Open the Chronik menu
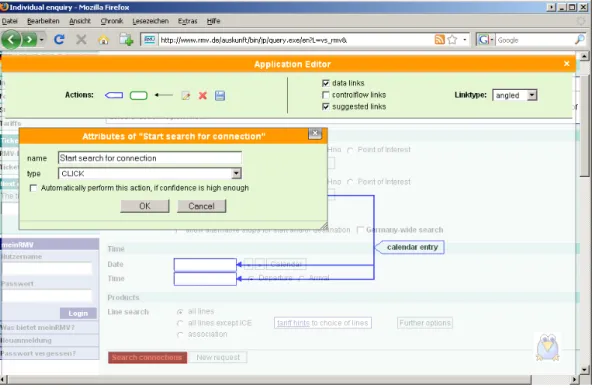The height and width of the screenshot is (390, 592). tap(112, 21)
